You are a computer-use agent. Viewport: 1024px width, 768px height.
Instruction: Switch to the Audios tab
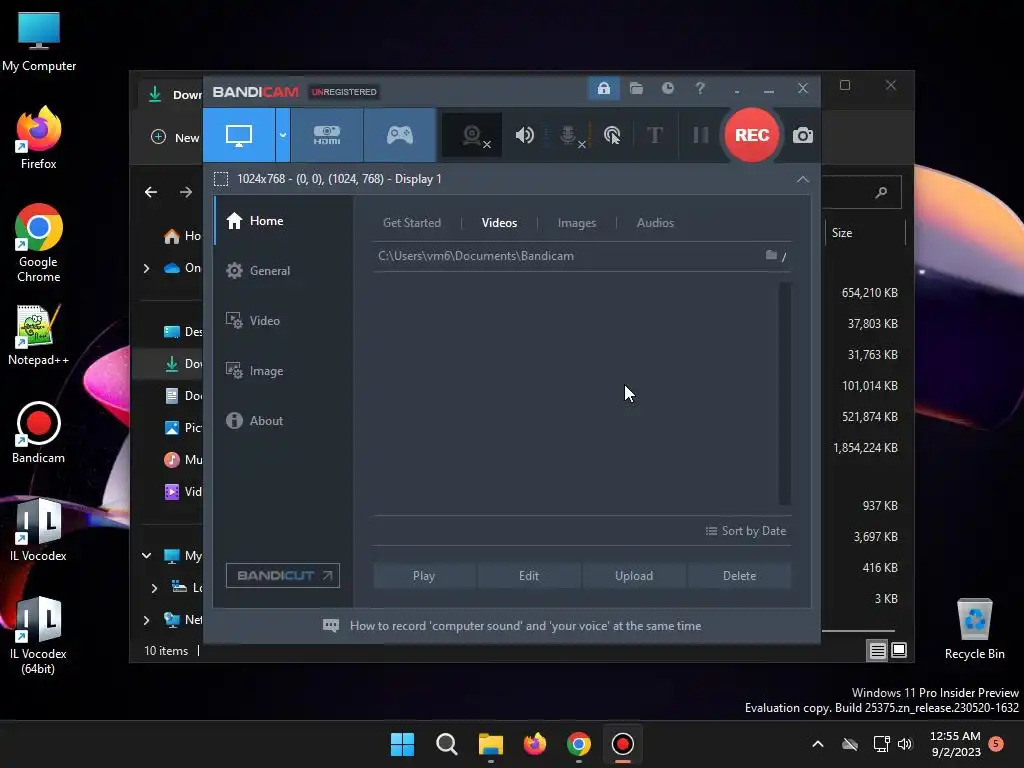point(655,223)
